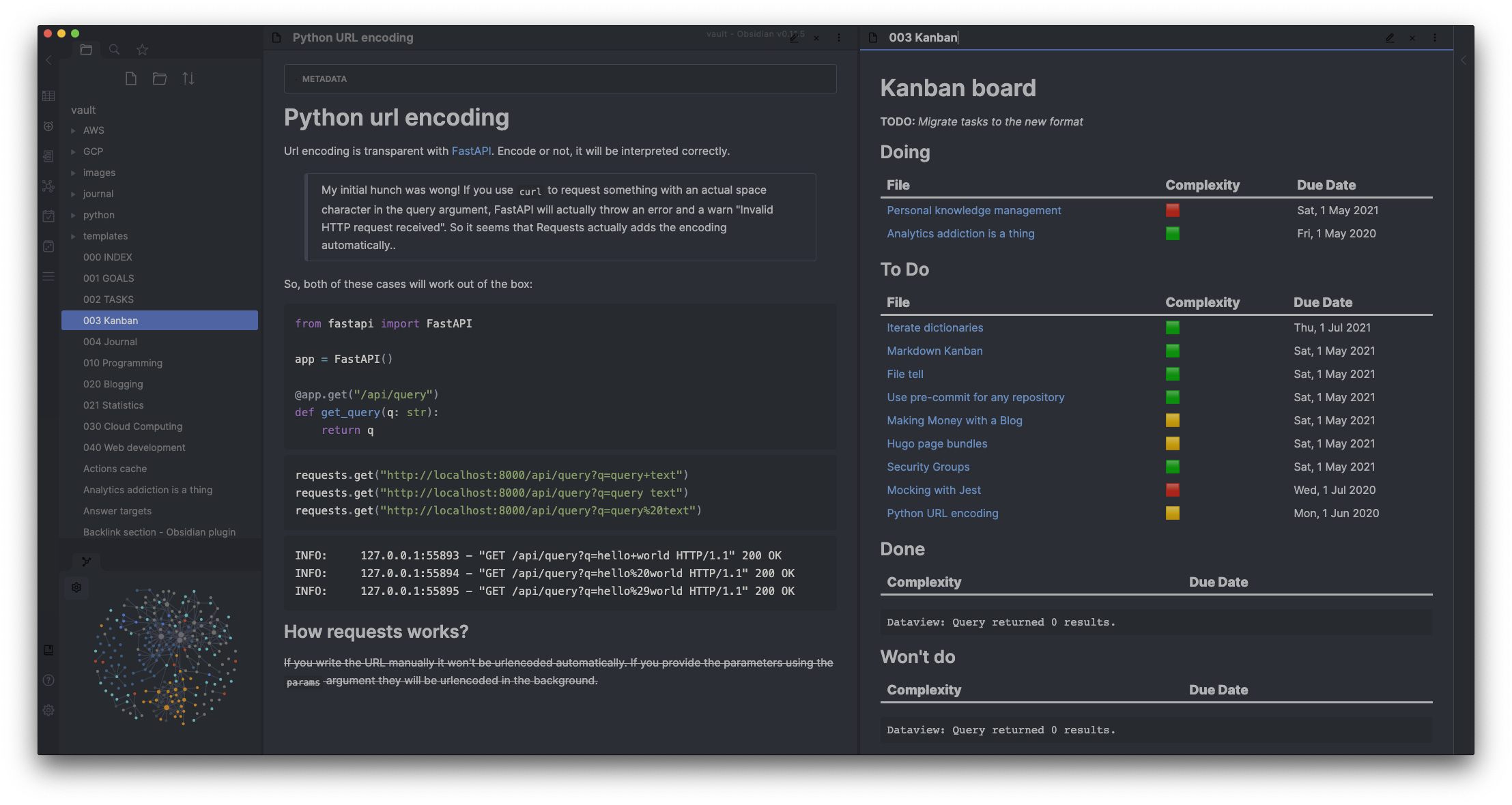Click the red complexity swatch for Mocking with Jest

[1172, 490]
